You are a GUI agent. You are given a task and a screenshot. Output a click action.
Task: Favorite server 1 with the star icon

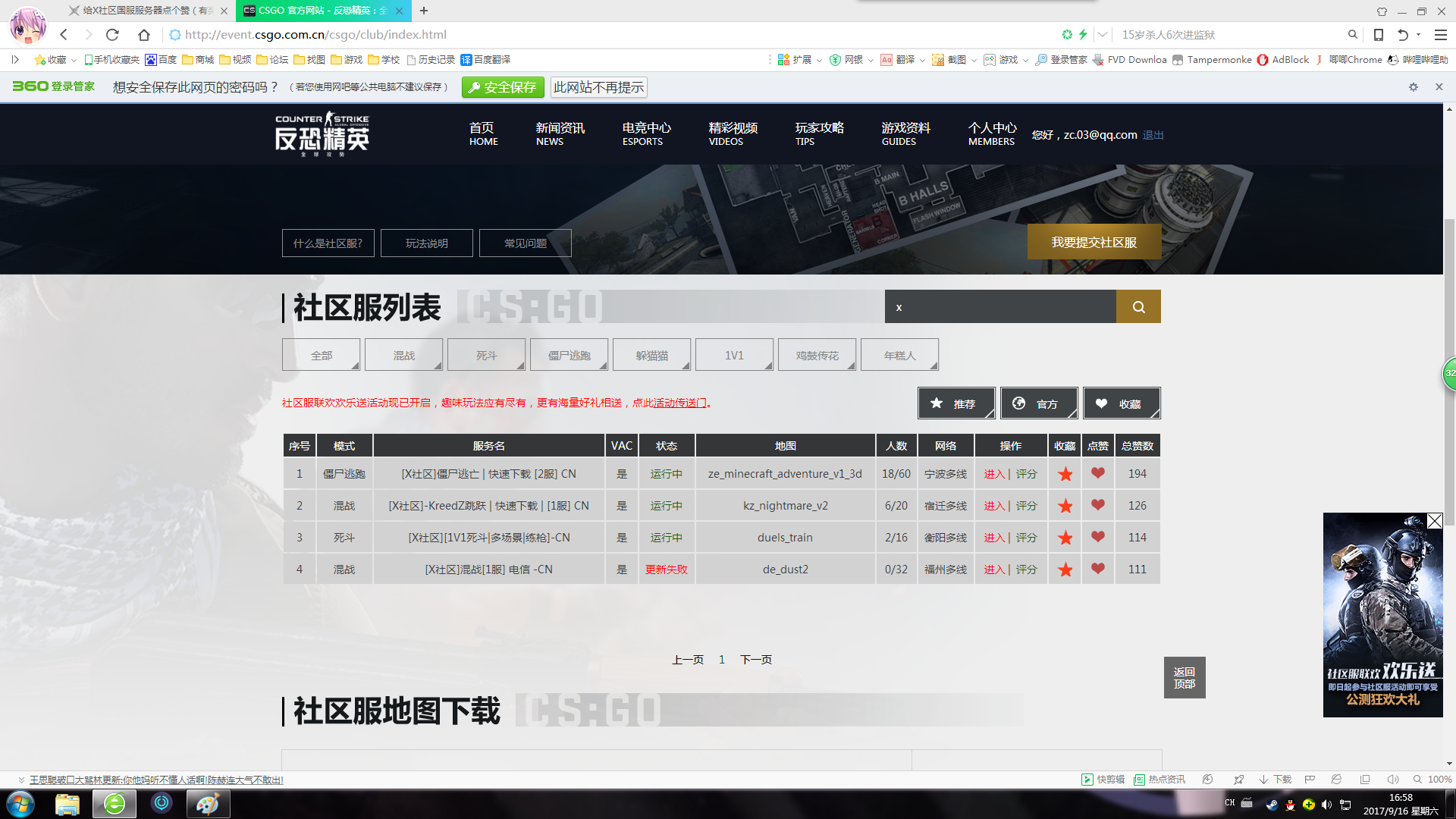pos(1065,474)
